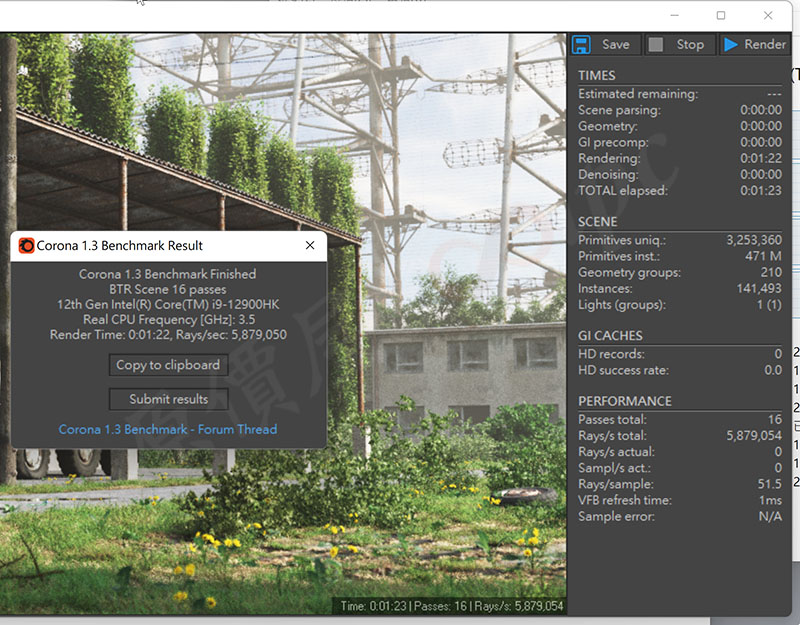Click the Sampl/s act. row
Image resolution: width=800 pixels, height=625 pixels.
(680, 468)
